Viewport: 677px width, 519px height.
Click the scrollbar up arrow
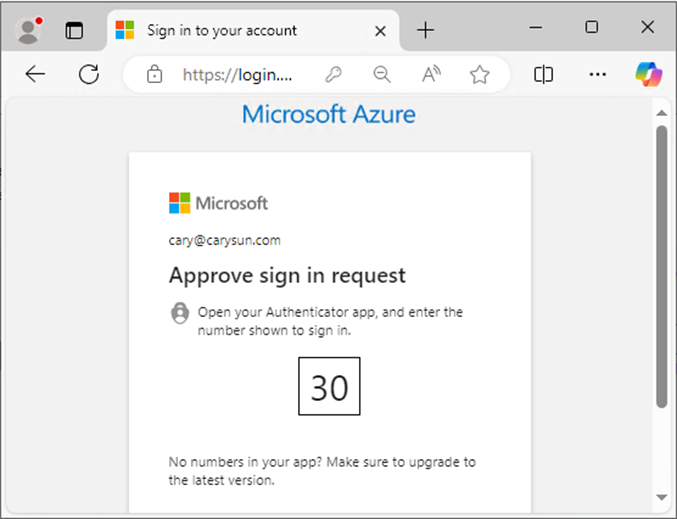(x=661, y=113)
